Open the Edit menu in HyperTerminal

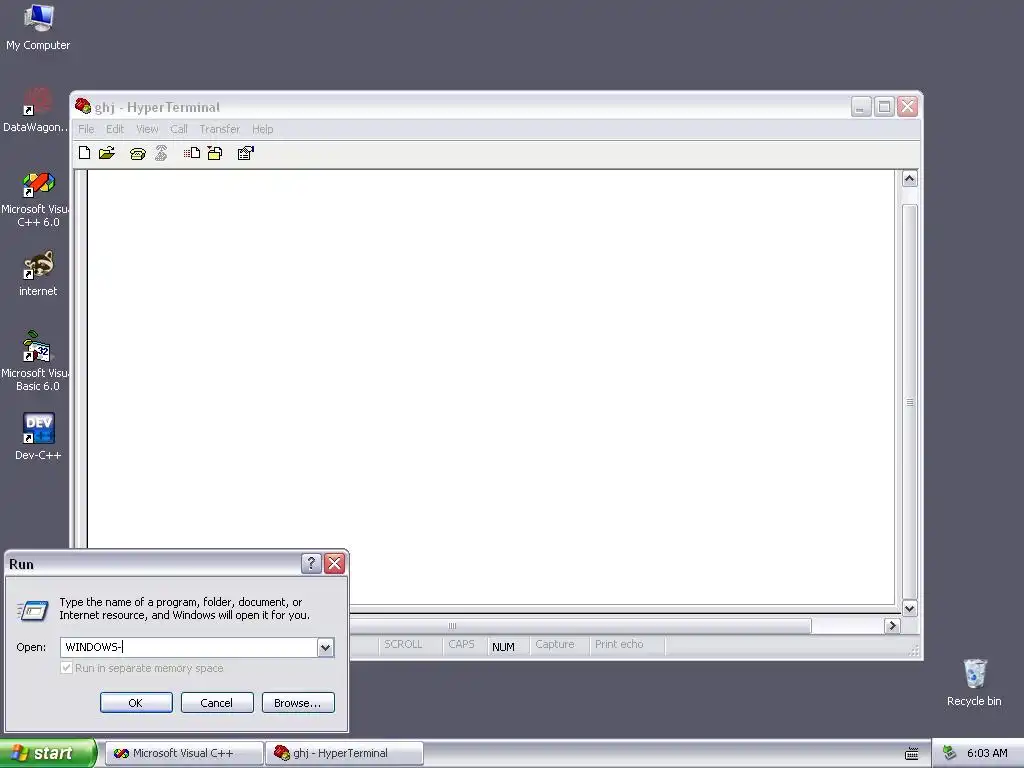[x=115, y=129]
